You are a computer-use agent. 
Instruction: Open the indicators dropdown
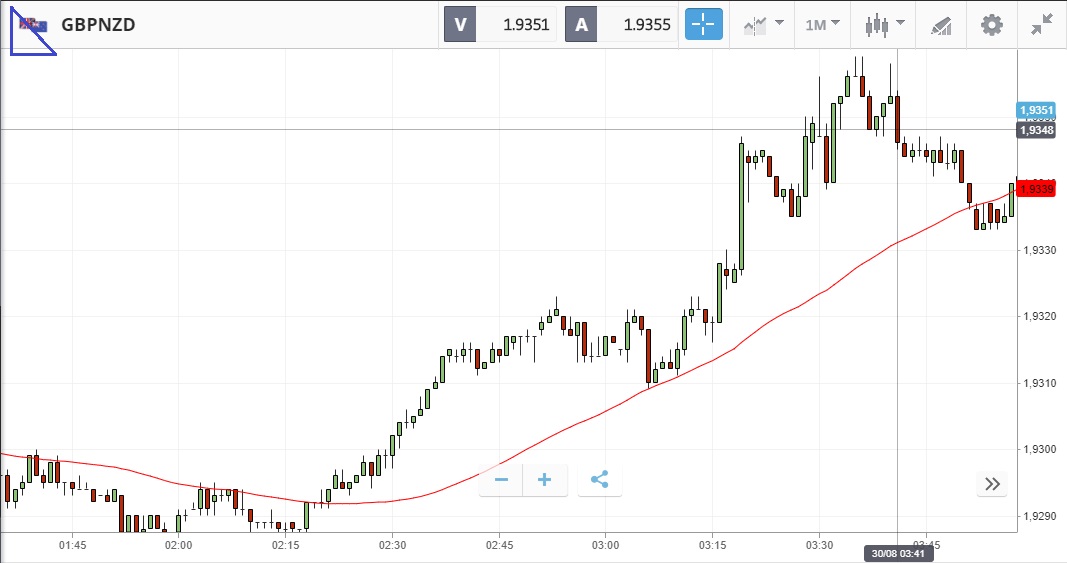click(763, 25)
